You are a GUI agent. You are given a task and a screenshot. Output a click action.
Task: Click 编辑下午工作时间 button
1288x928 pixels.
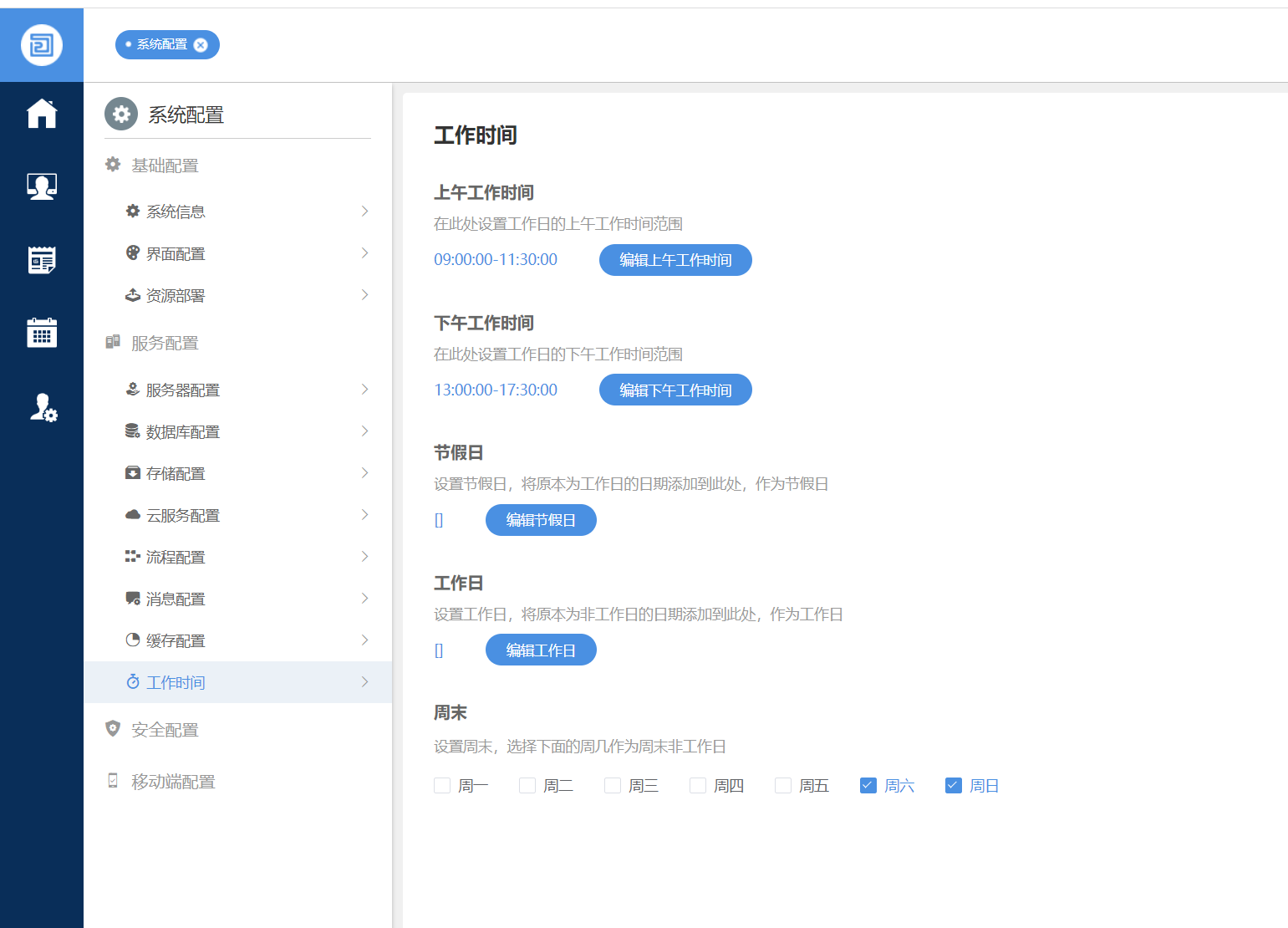[675, 390]
